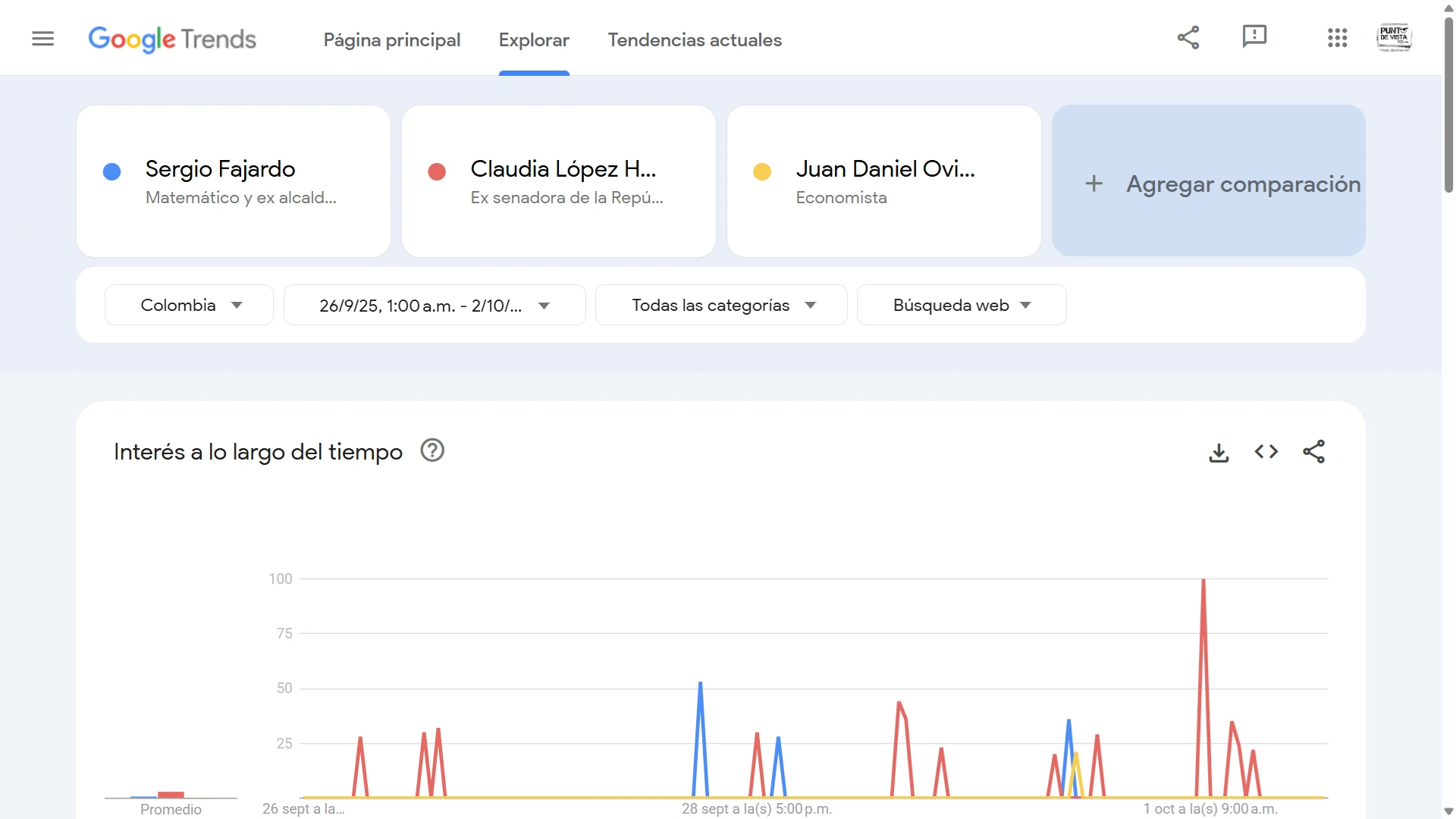Image resolution: width=1456 pixels, height=819 pixels.
Task: Share the interest over time chart
Action: pos(1313,452)
